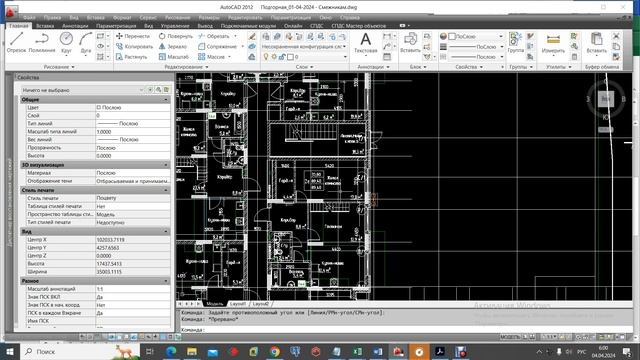Click the Вставить block insert icon
640x360 pixels.
[410, 43]
